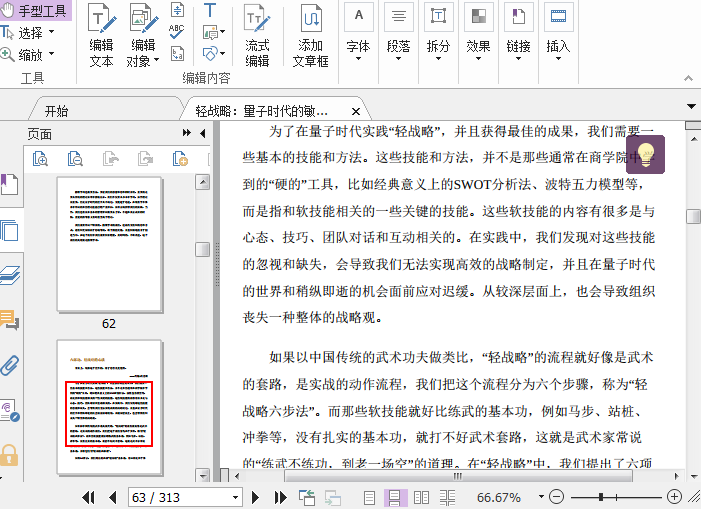Image resolution: width=701 pixels, height=509 pixels.
Task: Click thumbnail panel scroll down arrow
Action: point(203,475)
